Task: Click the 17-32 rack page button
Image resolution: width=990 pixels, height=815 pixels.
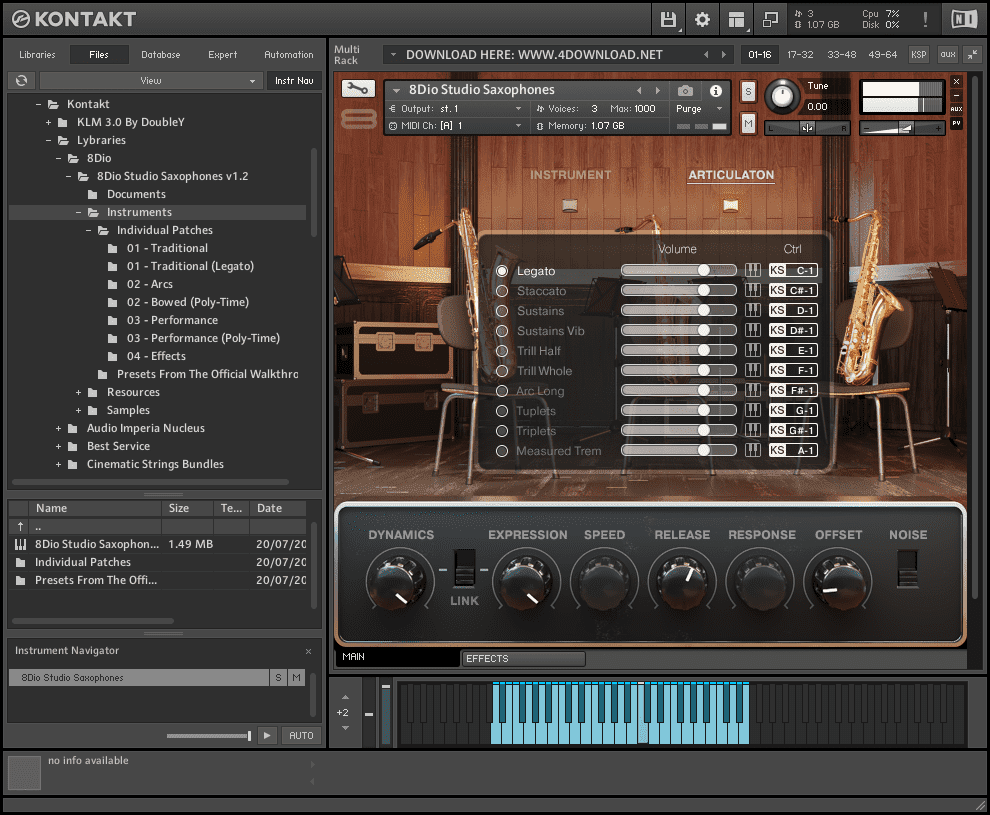Action: [x=800, y=55]
